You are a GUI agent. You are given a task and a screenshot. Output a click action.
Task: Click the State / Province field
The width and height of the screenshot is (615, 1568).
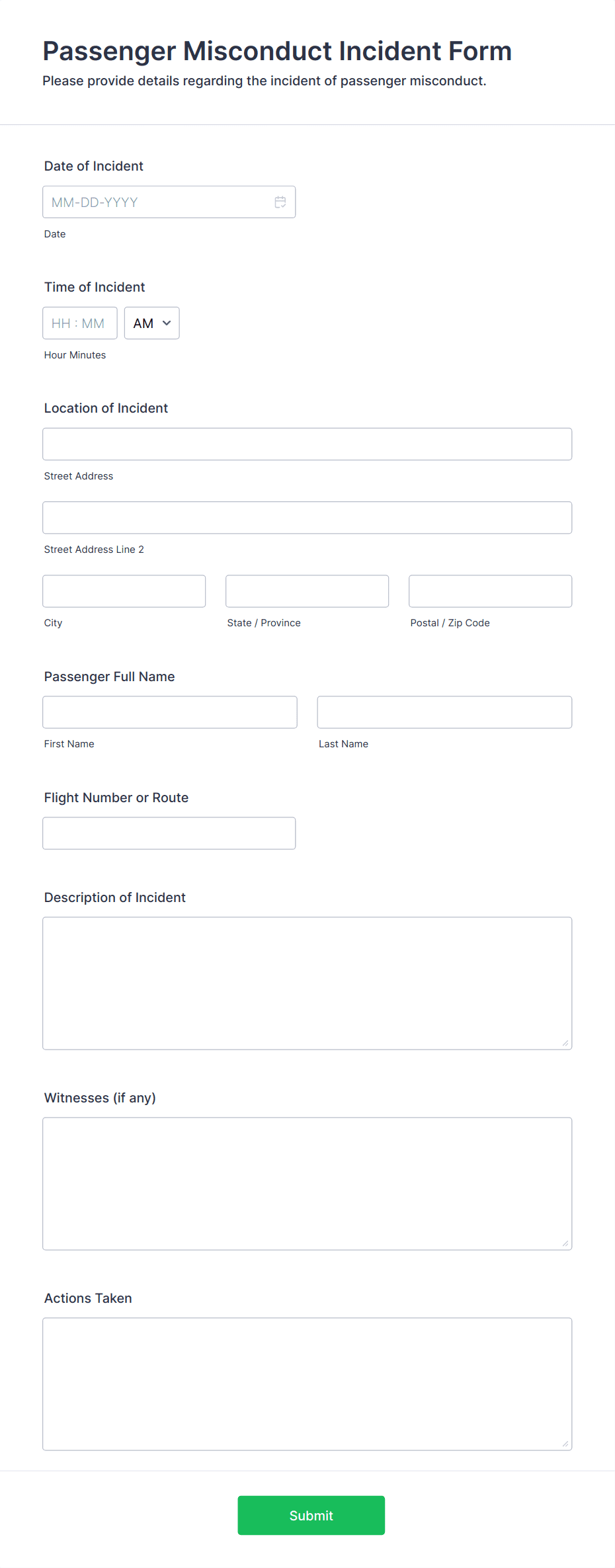[x=307, y=591]
